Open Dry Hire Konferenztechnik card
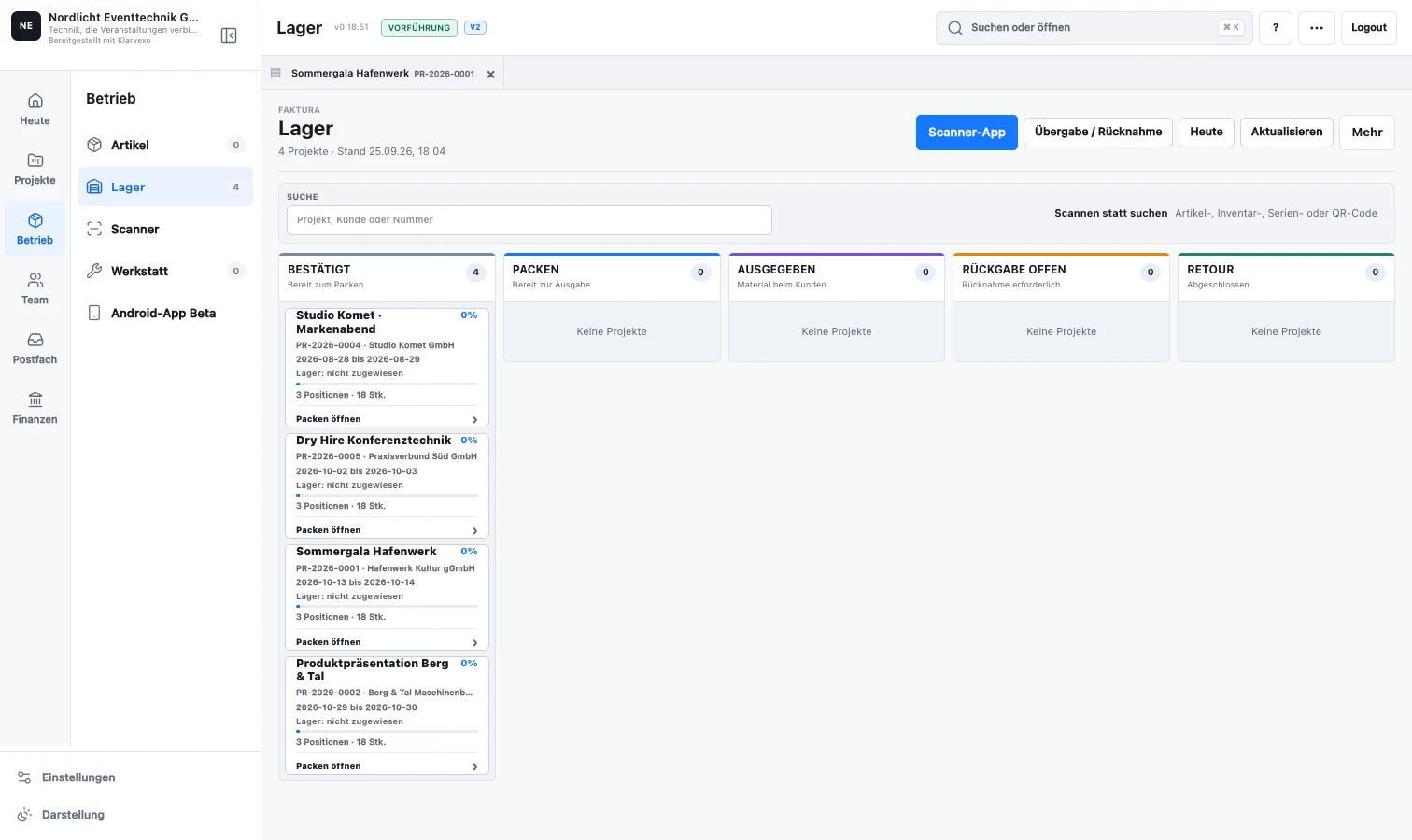Screen dimensions: 1412x840 pyautogui.click(x=387, y=485)
